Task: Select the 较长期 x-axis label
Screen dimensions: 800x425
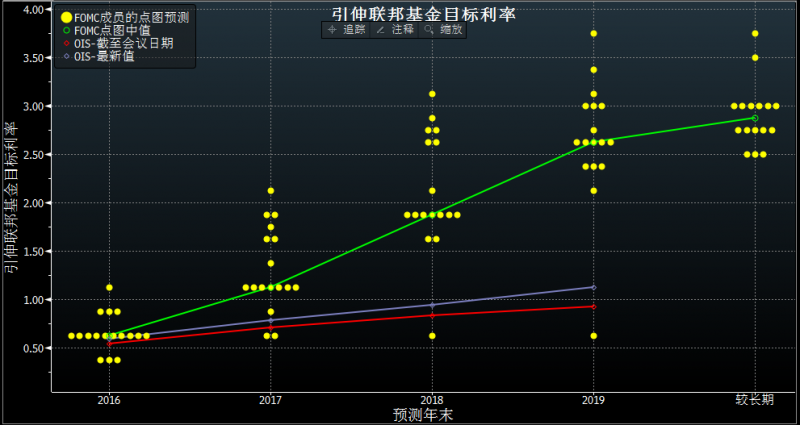Action: (755, 399)
